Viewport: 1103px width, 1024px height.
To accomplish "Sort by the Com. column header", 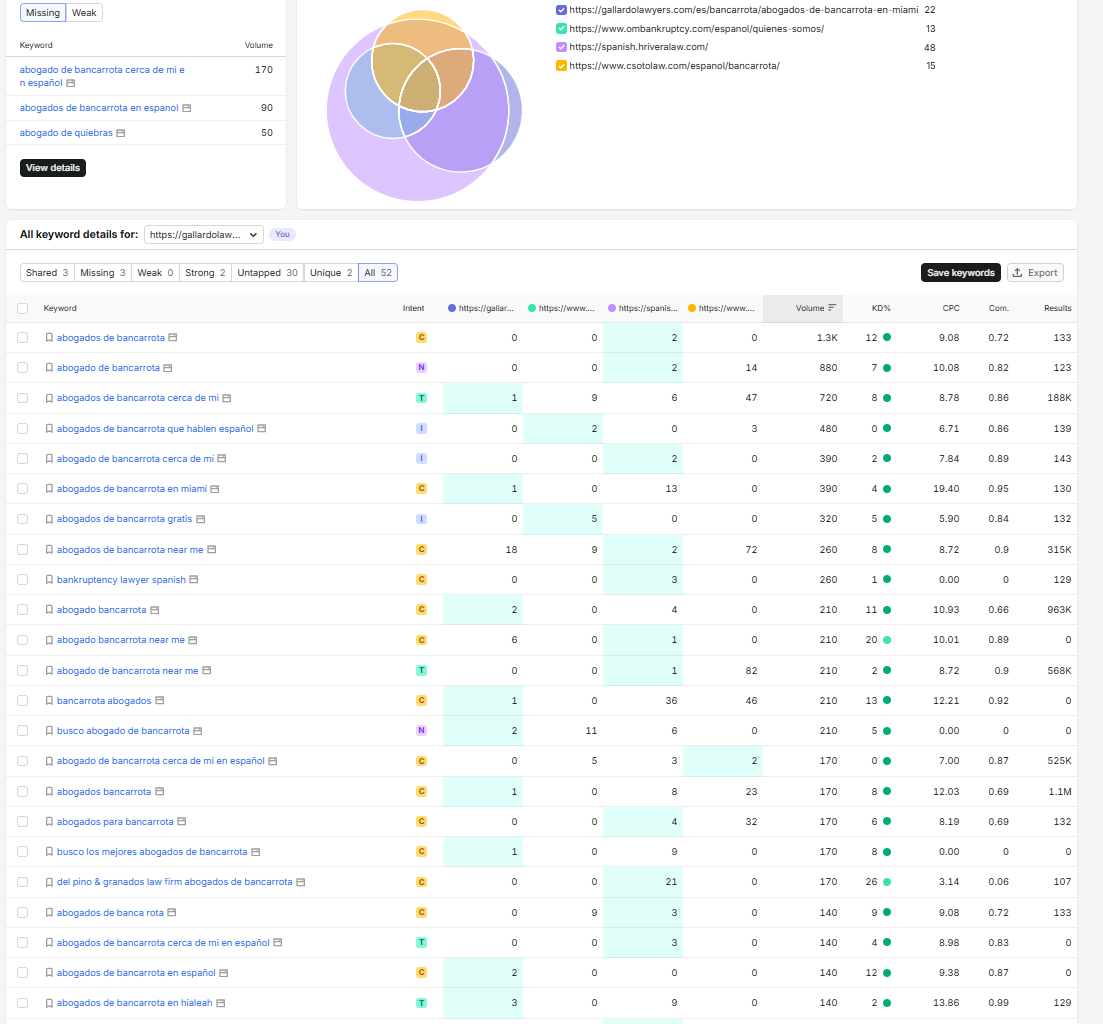I will point(999,308).
